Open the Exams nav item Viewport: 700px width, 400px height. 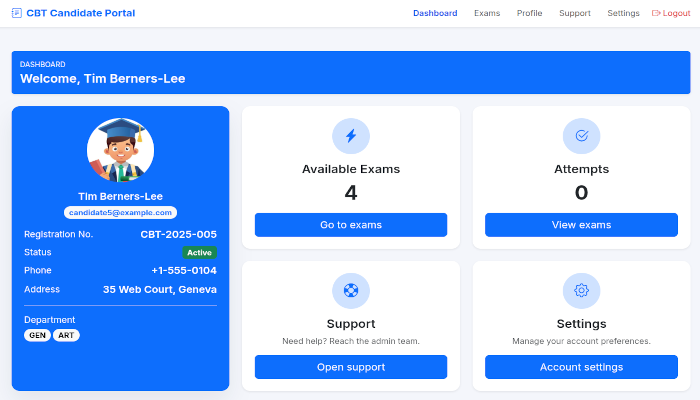[x=487, y=13]
